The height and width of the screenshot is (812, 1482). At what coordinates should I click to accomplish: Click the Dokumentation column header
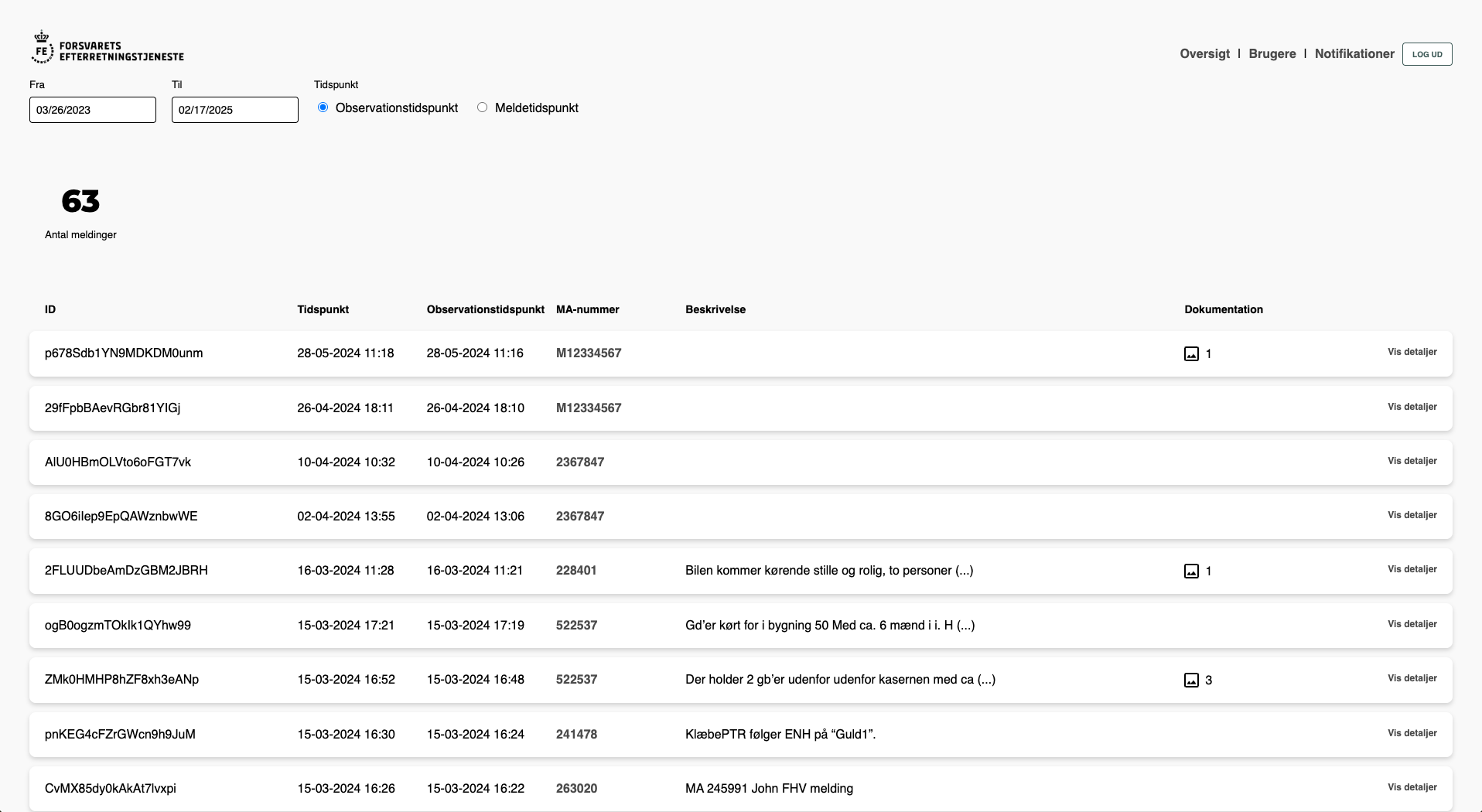pyautogui.click(x=1224, y=309)
